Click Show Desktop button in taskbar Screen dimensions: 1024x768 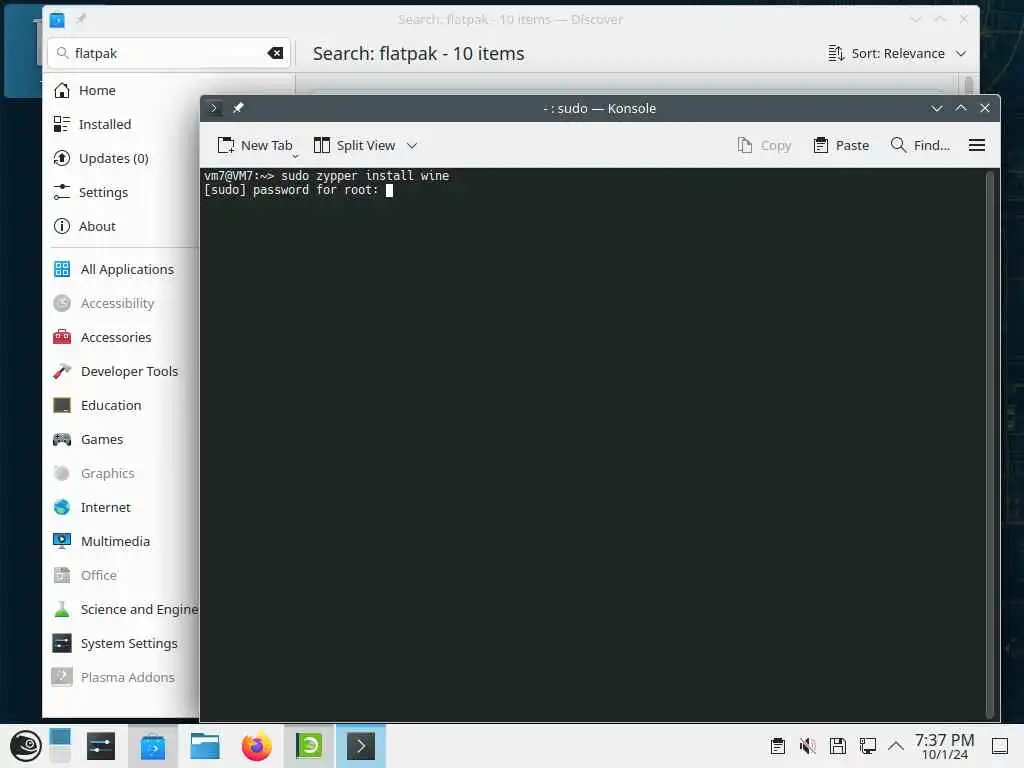pos(1000,746)
